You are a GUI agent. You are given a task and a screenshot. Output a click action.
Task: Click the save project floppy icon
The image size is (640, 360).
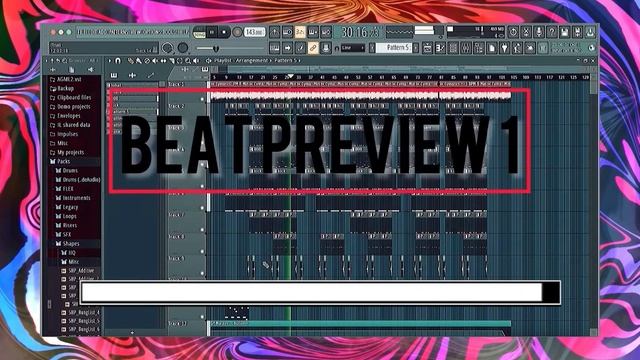[564, 32]
